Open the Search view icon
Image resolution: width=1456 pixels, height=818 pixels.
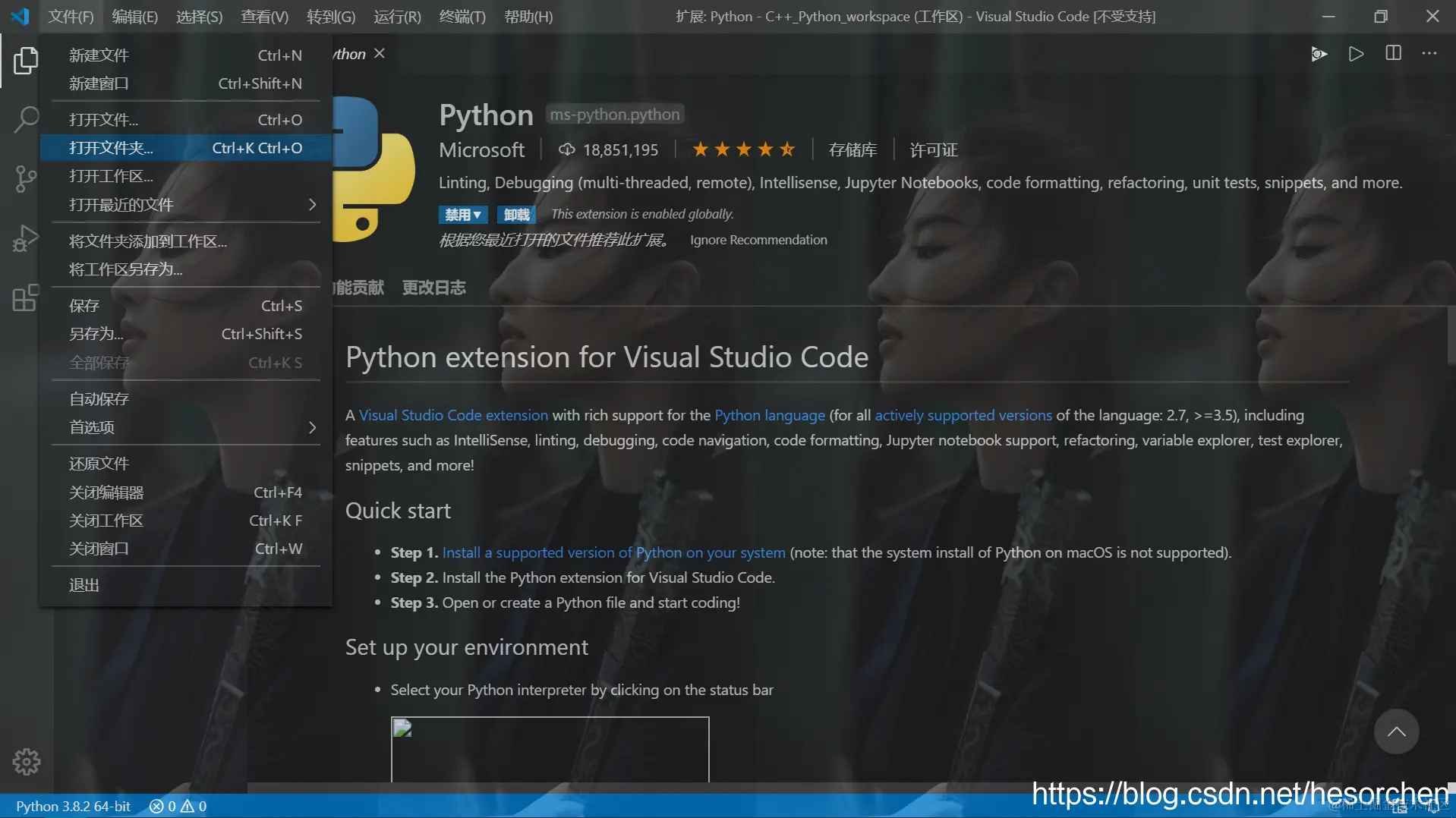point(26,119)
